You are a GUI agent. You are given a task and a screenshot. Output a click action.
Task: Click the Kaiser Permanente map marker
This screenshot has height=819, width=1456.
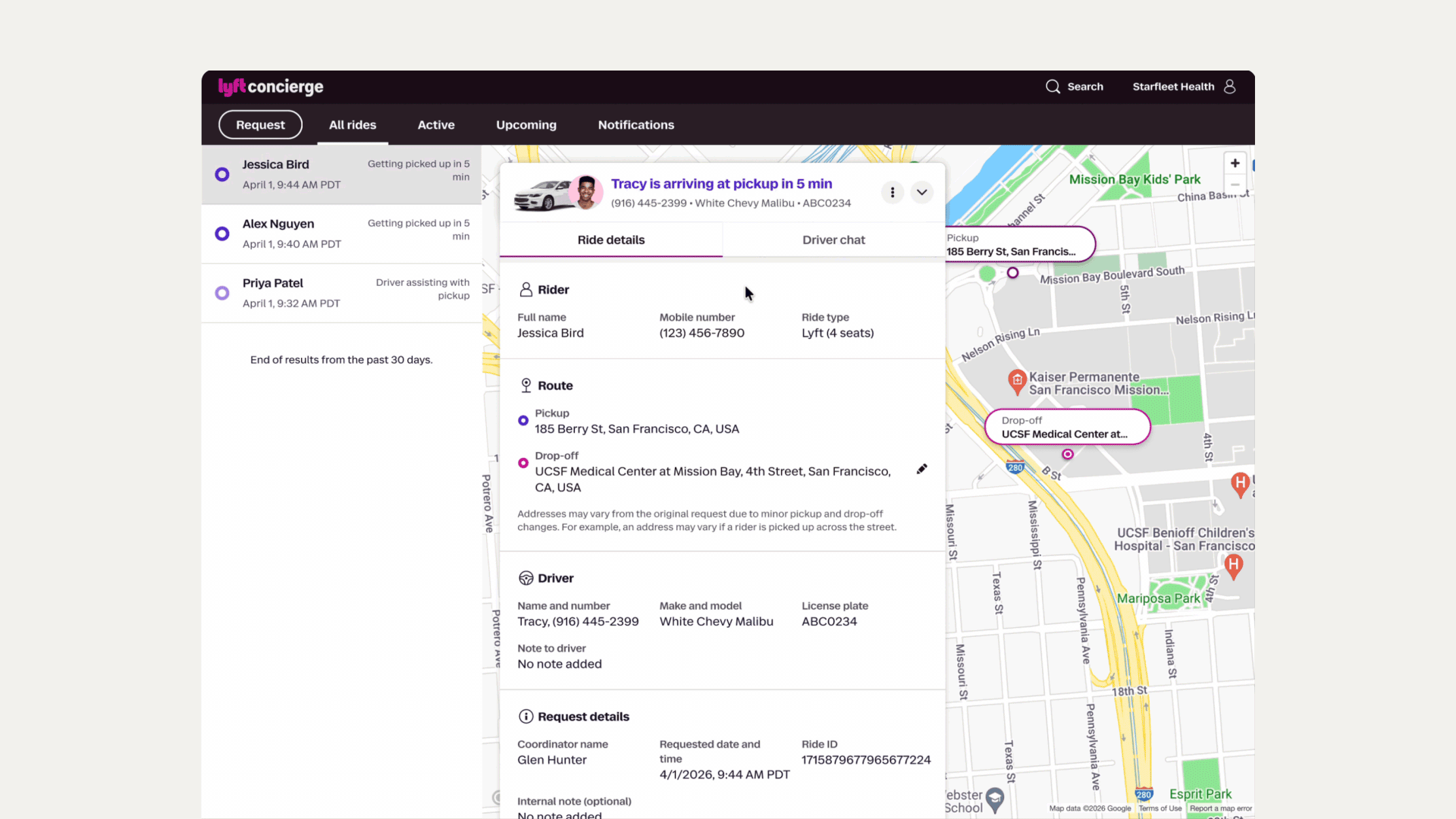tap(1017, 380)
